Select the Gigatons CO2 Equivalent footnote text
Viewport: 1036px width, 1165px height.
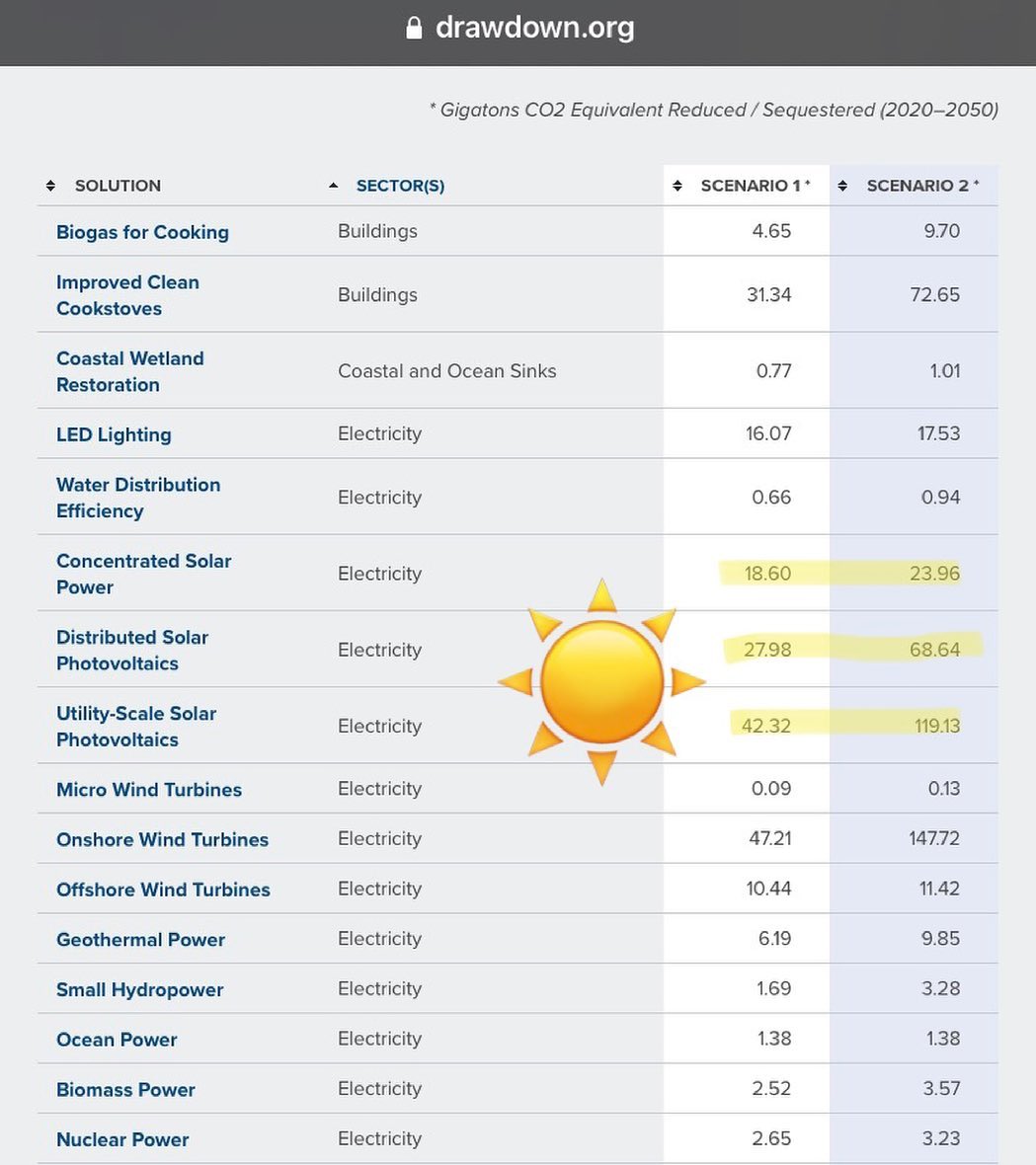713,110
